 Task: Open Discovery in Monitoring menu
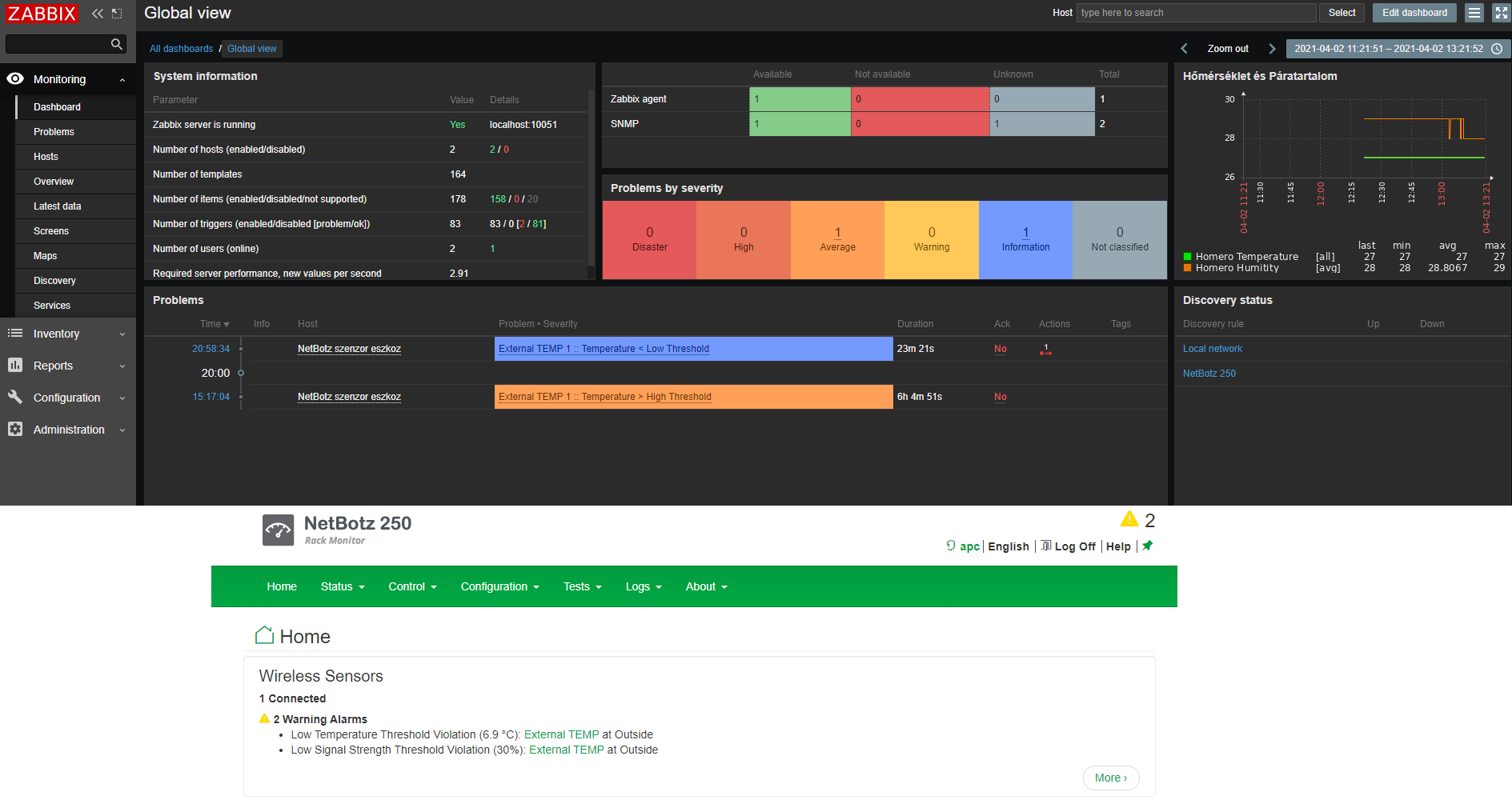coord(54,281)
